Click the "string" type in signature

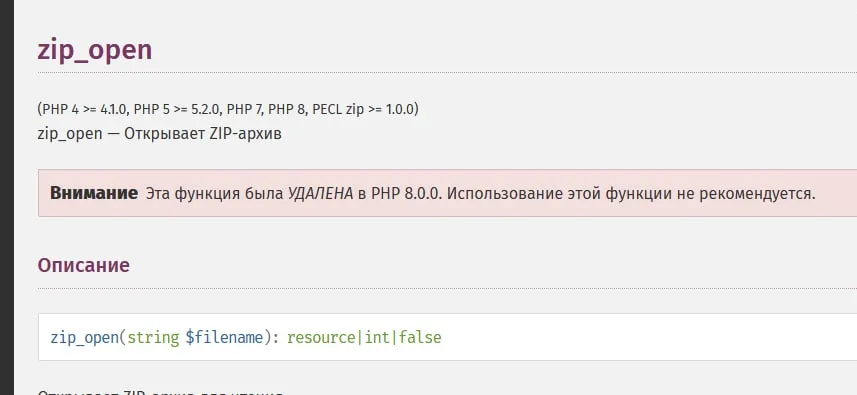pos(153,338)
